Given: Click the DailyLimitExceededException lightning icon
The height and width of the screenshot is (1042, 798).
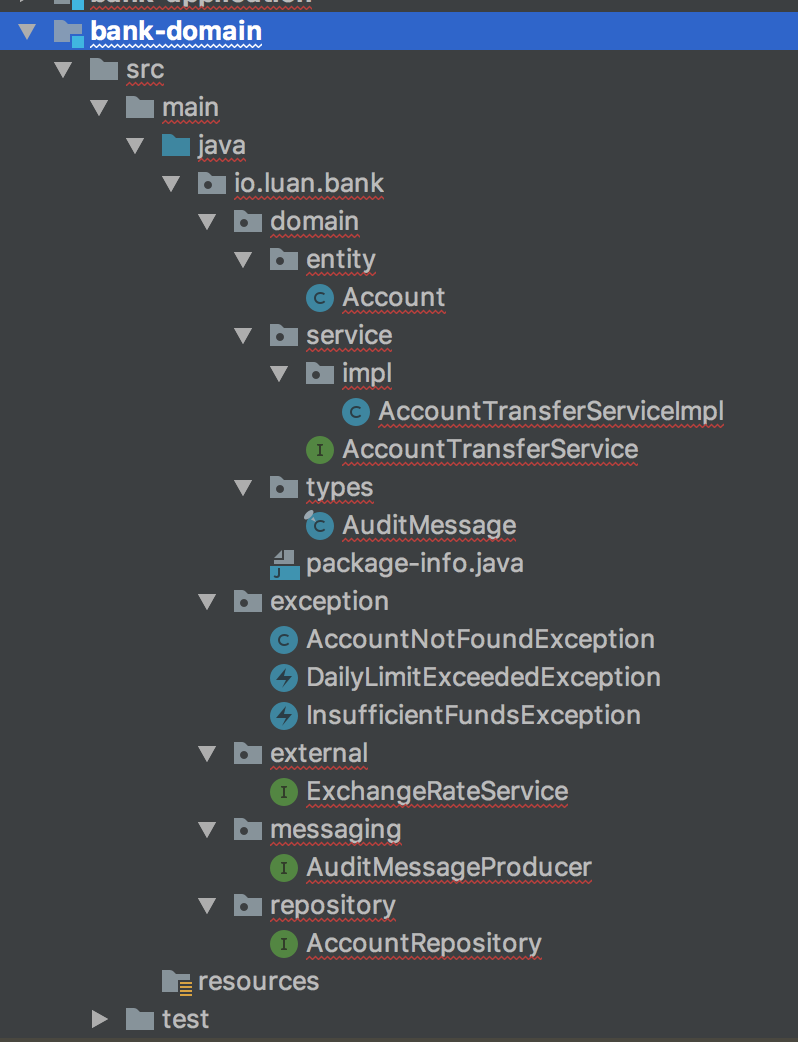Looking at the screenshot, I should 284,678.
